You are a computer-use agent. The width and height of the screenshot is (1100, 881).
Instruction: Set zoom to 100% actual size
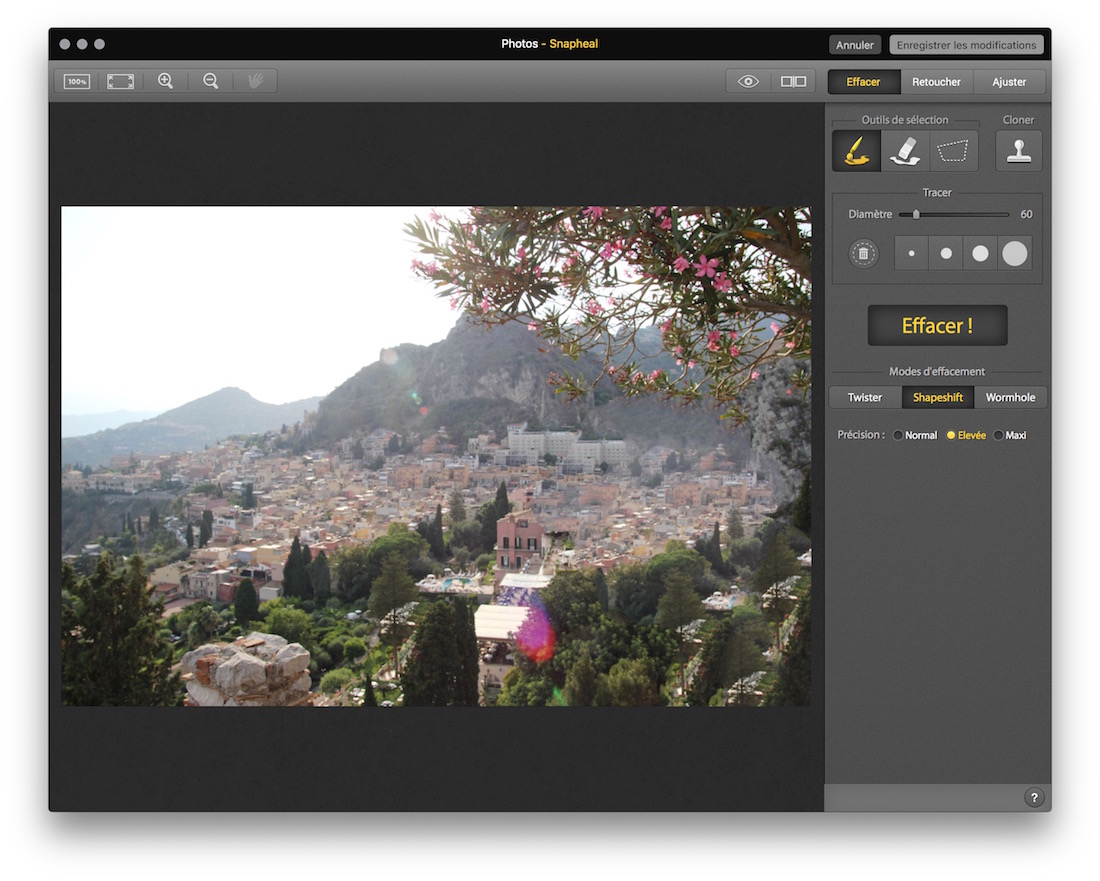(76, 81)
